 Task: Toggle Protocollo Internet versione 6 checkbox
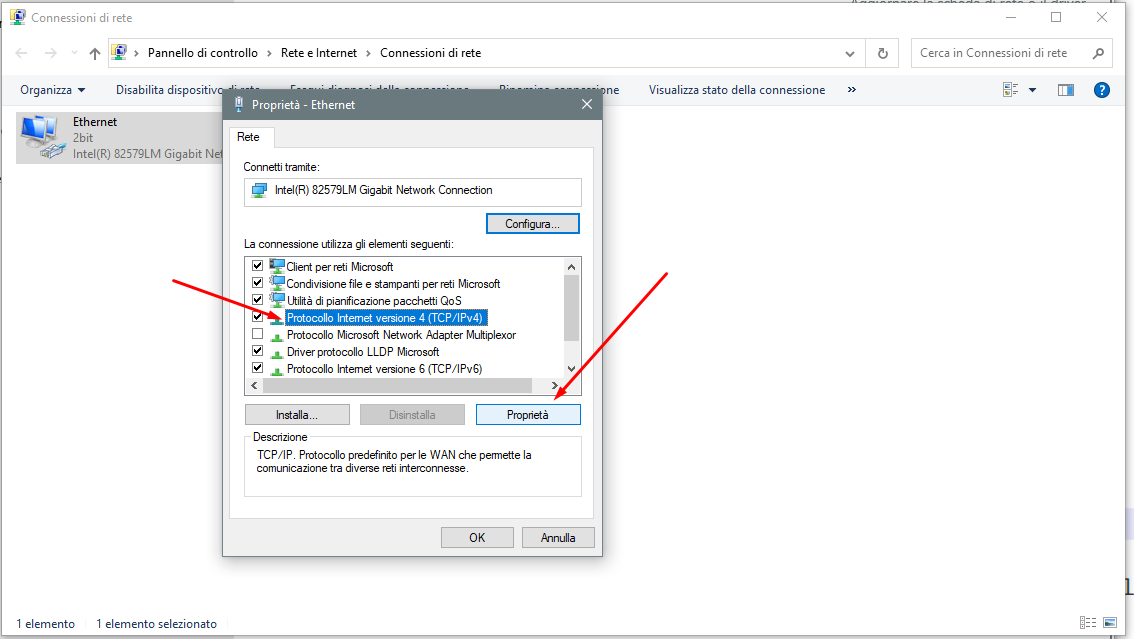(257, 367)
